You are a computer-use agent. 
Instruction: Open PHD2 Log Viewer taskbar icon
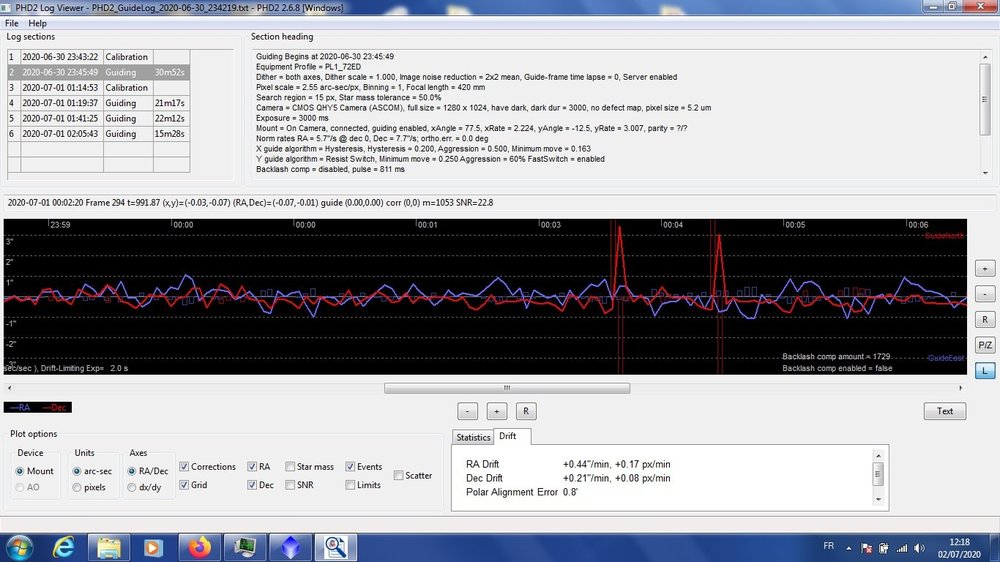click(336, 547)
